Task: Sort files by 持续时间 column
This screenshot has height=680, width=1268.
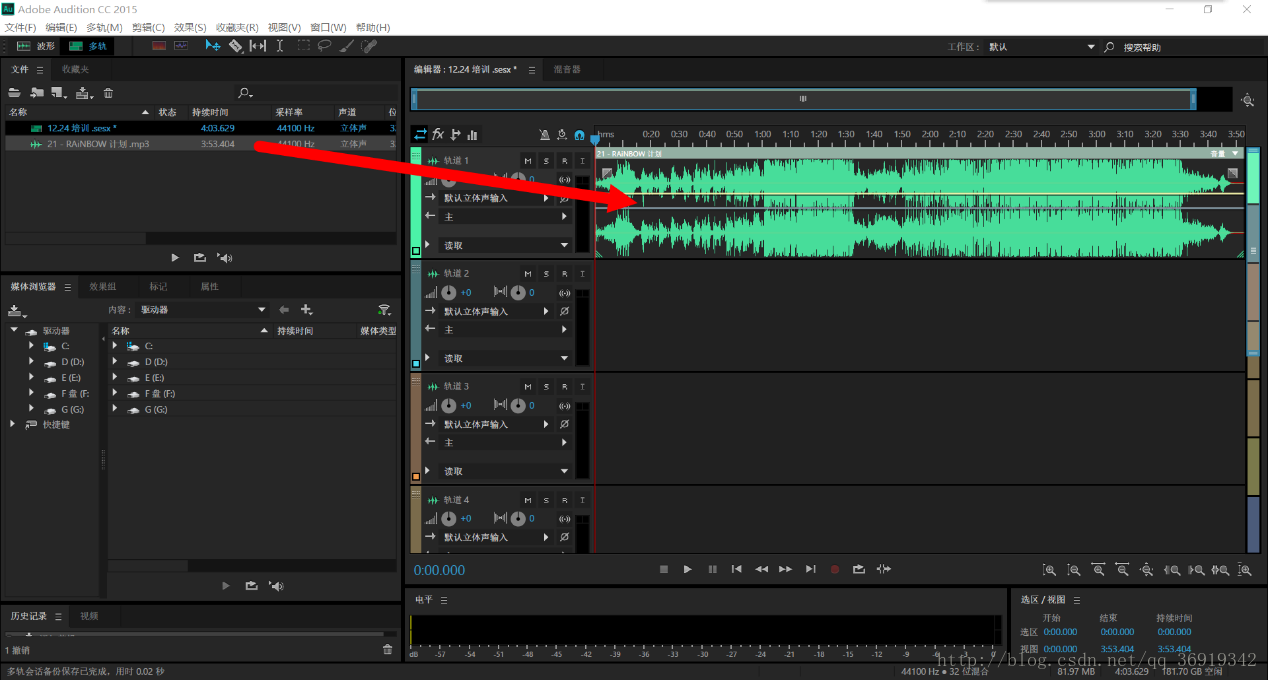Action: [210, 112]
